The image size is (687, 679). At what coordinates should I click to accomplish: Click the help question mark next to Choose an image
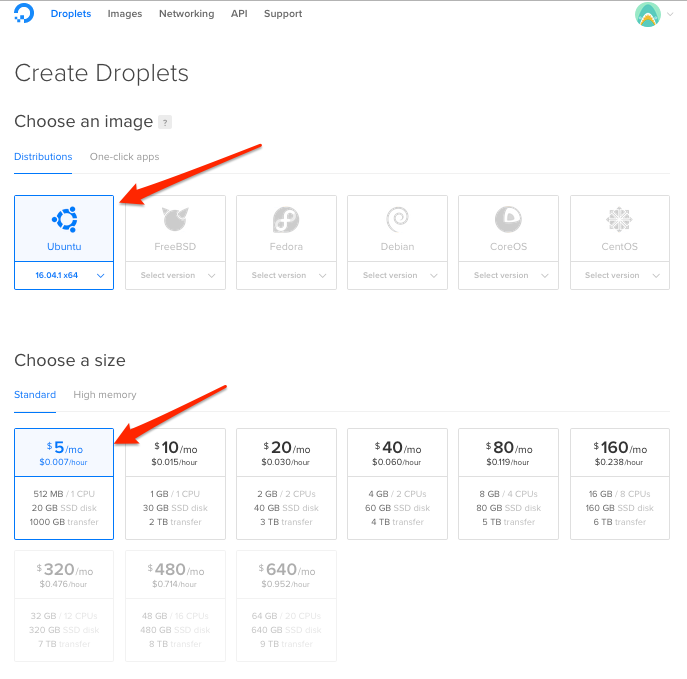tap(165, 122)
